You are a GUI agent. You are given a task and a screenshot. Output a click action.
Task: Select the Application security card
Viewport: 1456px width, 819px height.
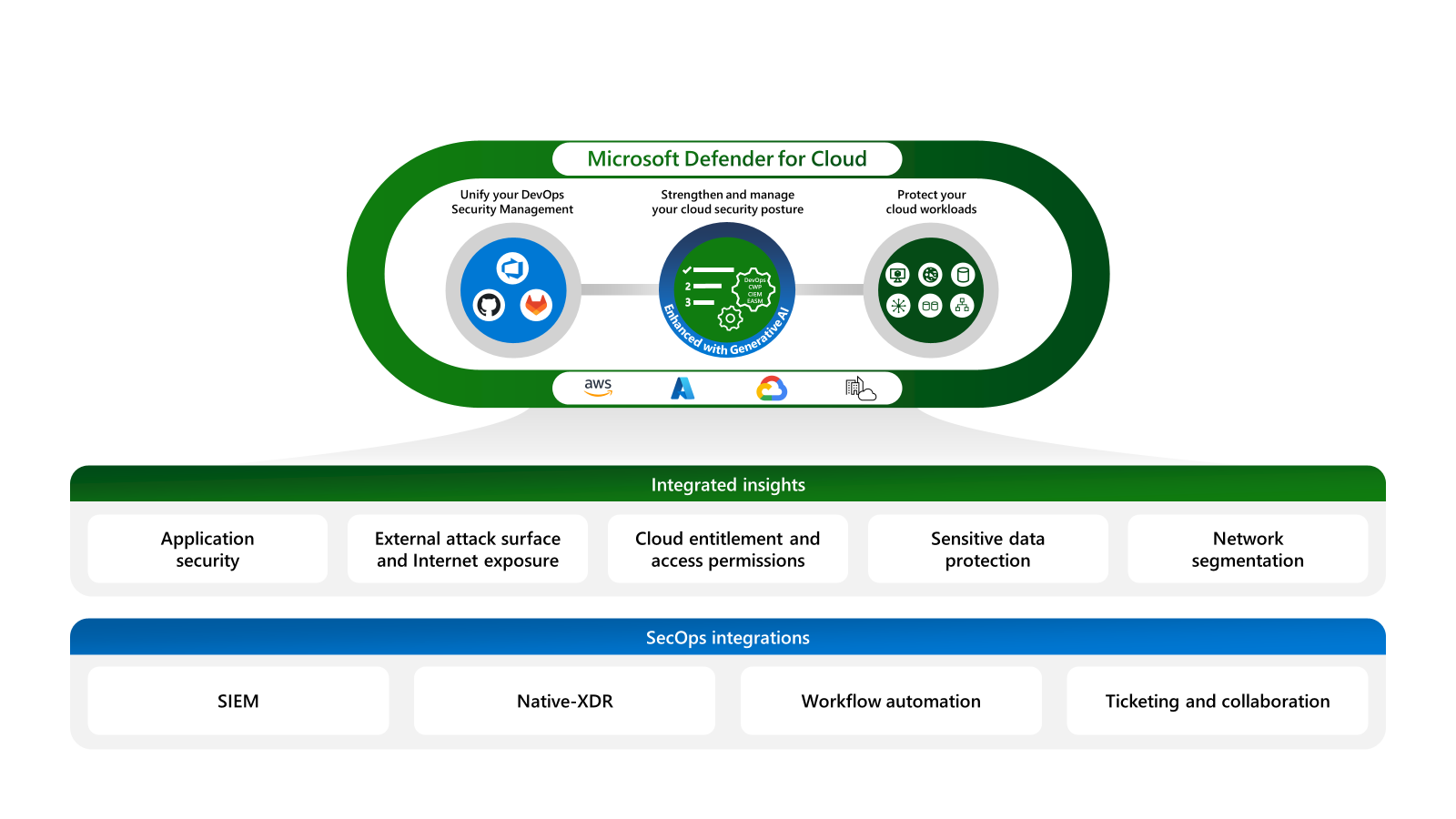(207, 549)
